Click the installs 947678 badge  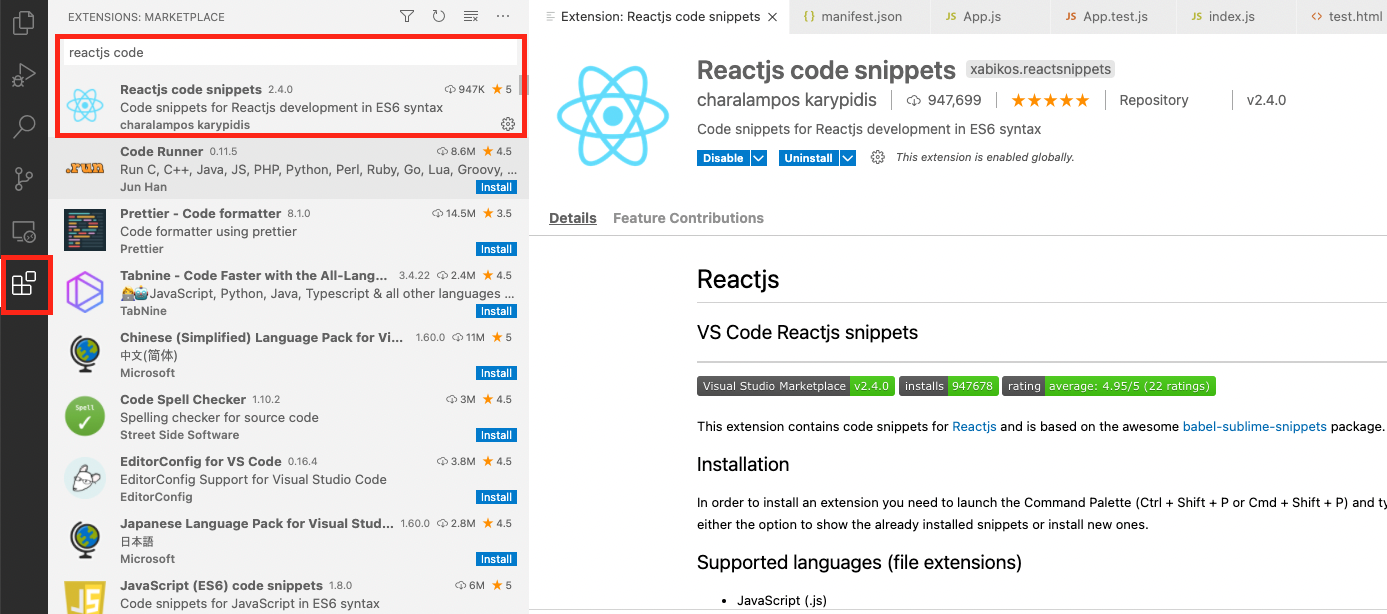(948, 386)
